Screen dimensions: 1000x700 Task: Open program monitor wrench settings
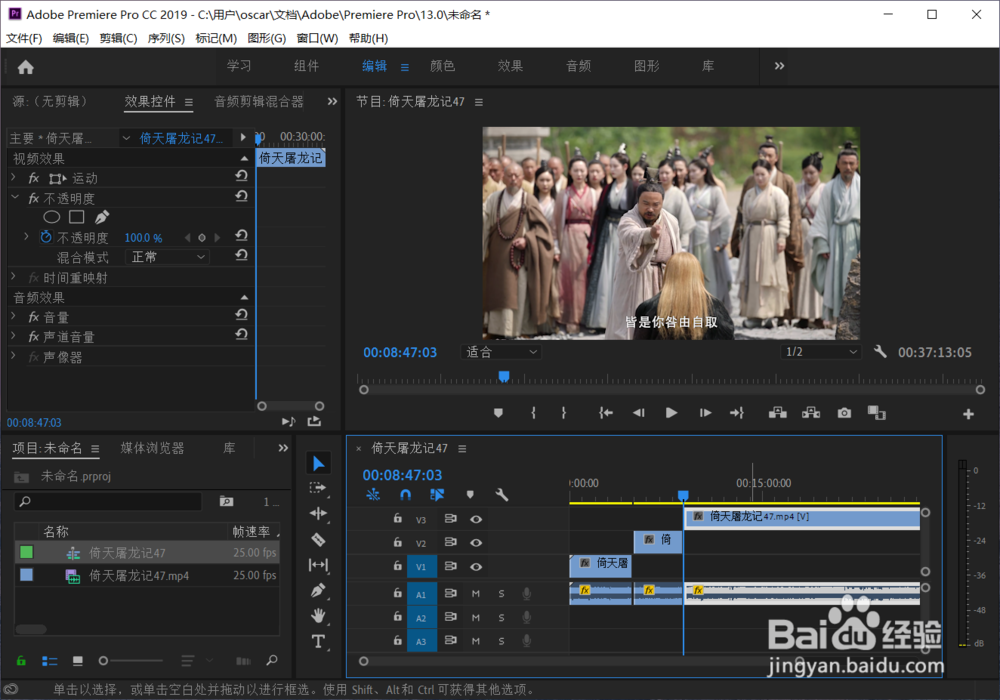pyautogui.click(x=880, y=351)
